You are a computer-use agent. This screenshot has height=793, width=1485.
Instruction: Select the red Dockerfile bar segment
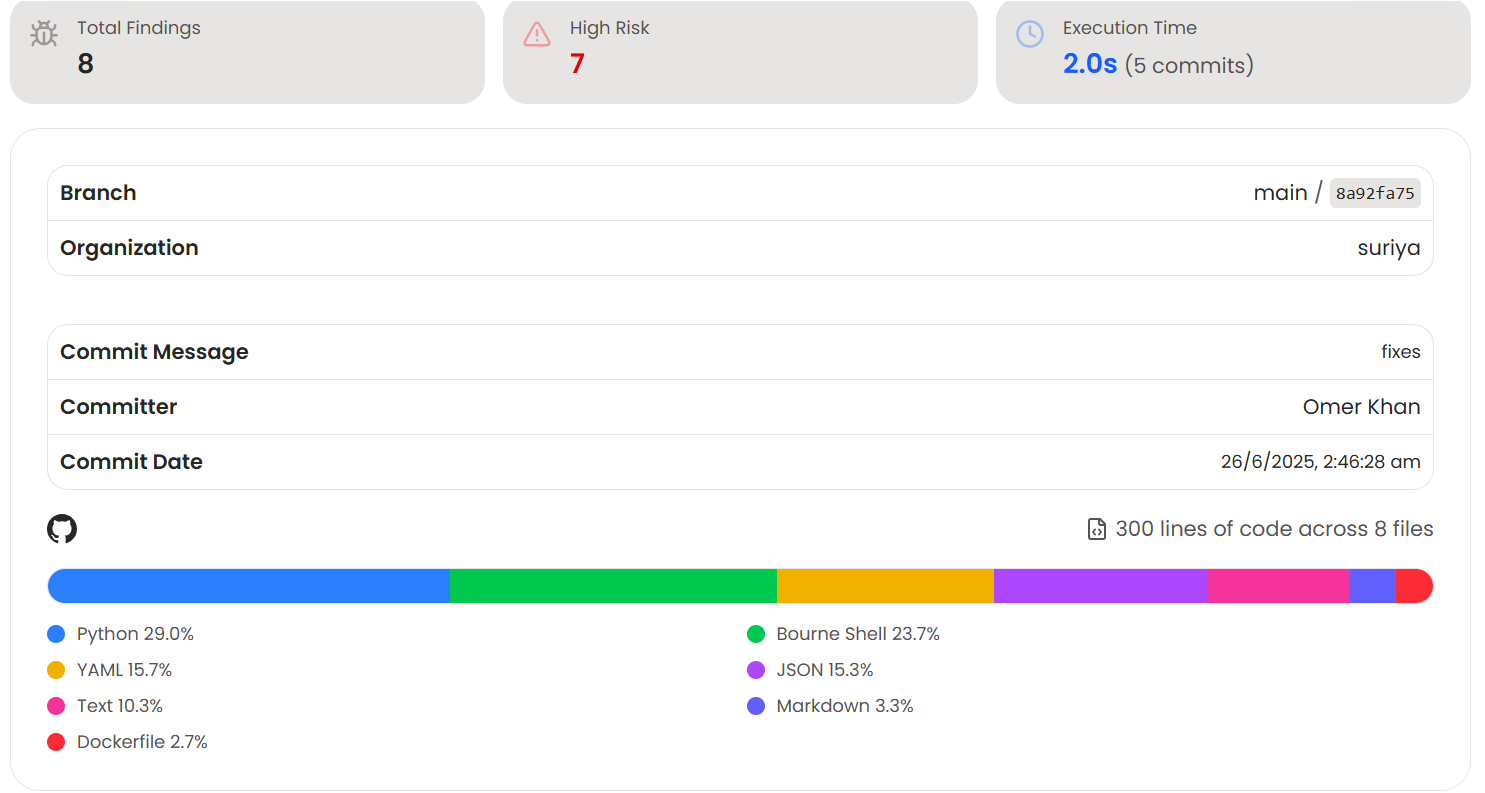point(1414,586)
